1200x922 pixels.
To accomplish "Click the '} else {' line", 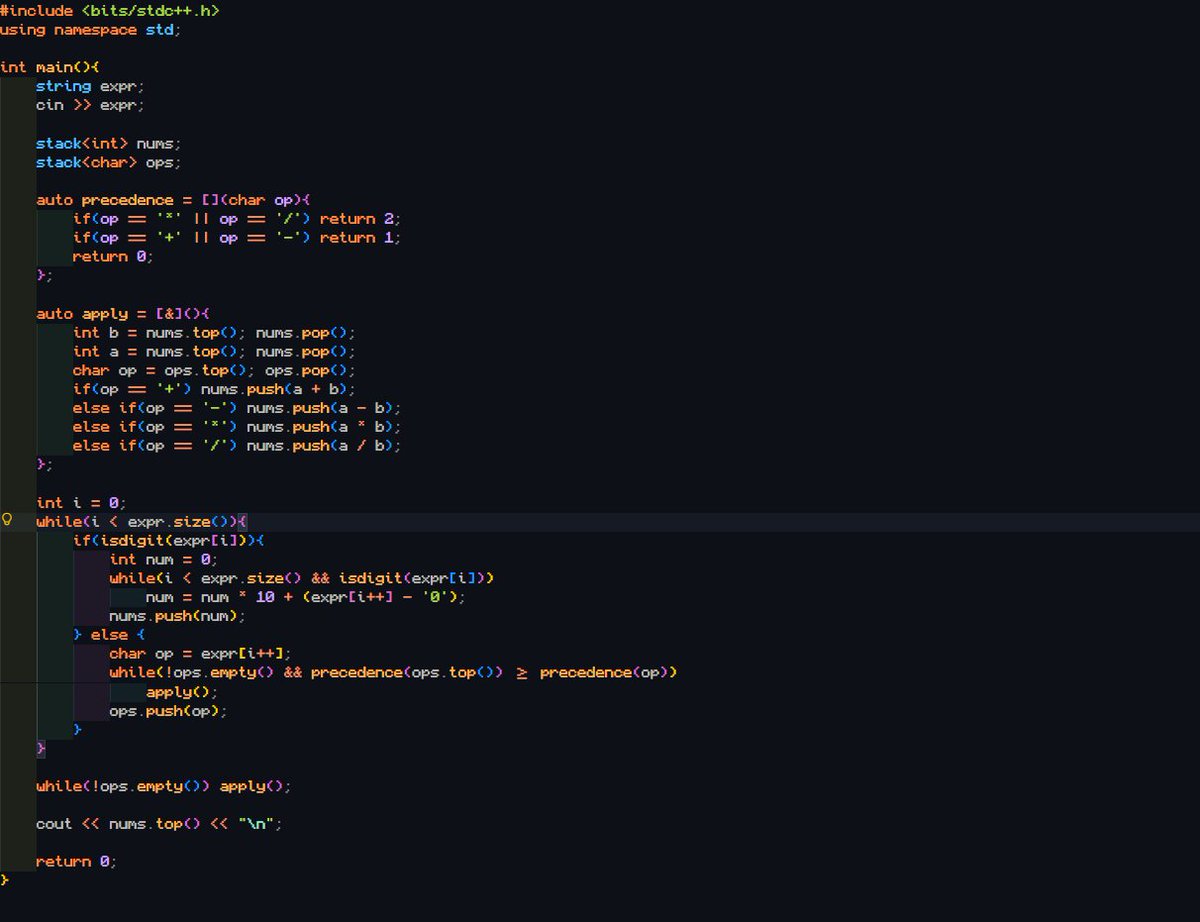I will [x=110, y=636].
